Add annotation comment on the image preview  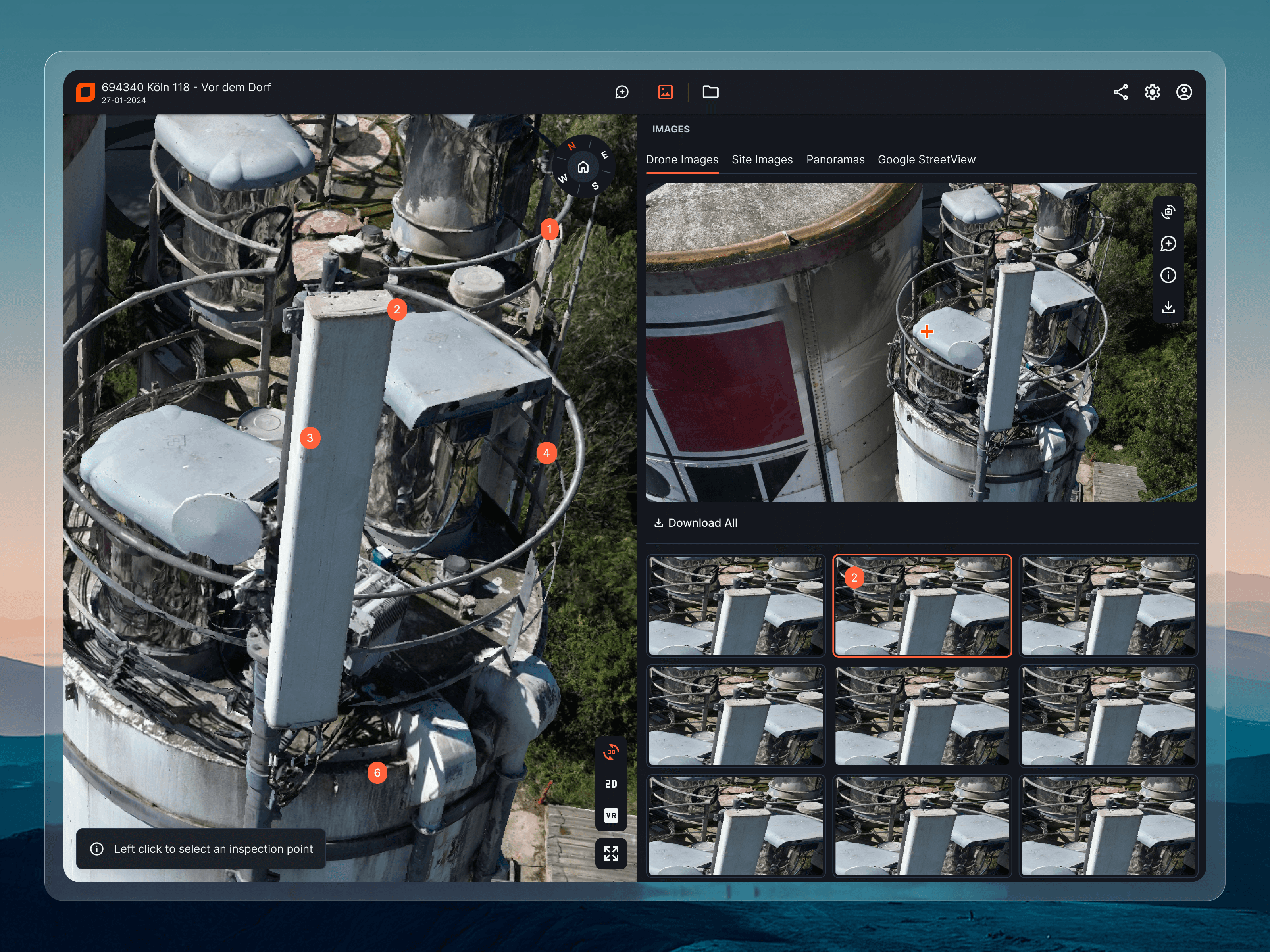click(x=1168, y=244)
